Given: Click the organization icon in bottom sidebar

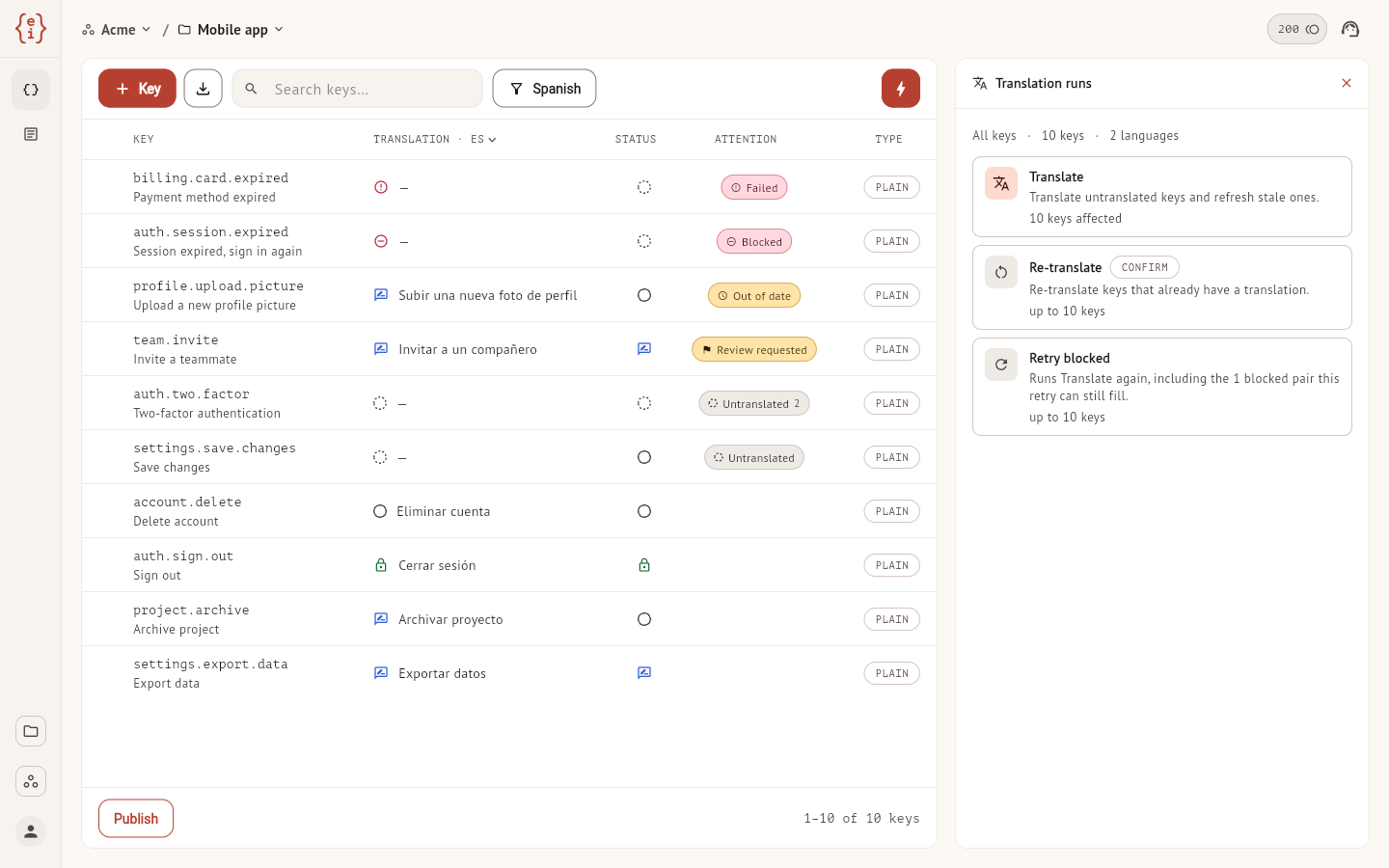Looking at the screenshot, I should tap(31, 781).
